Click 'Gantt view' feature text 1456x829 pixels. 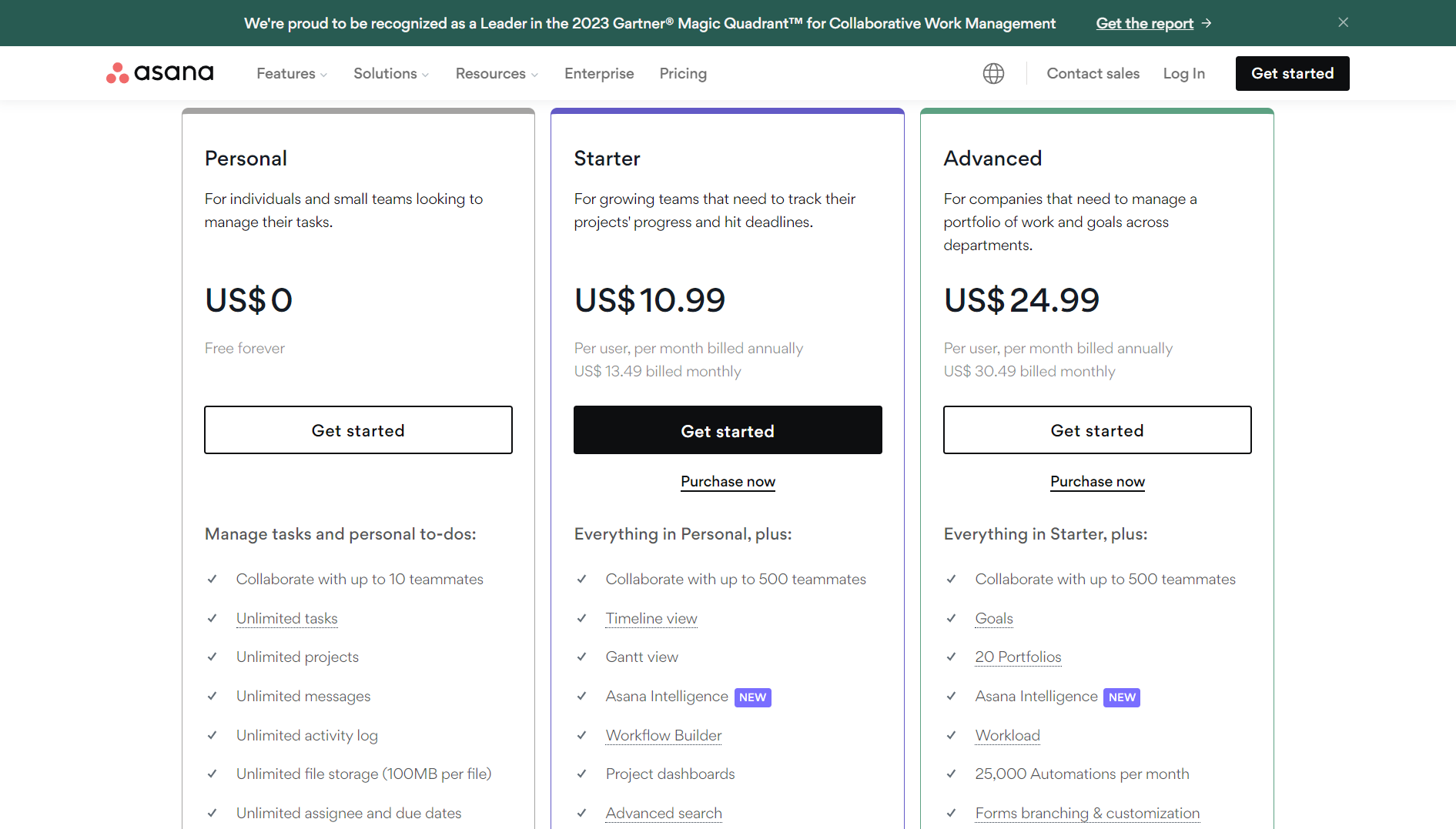coord(642,657)
